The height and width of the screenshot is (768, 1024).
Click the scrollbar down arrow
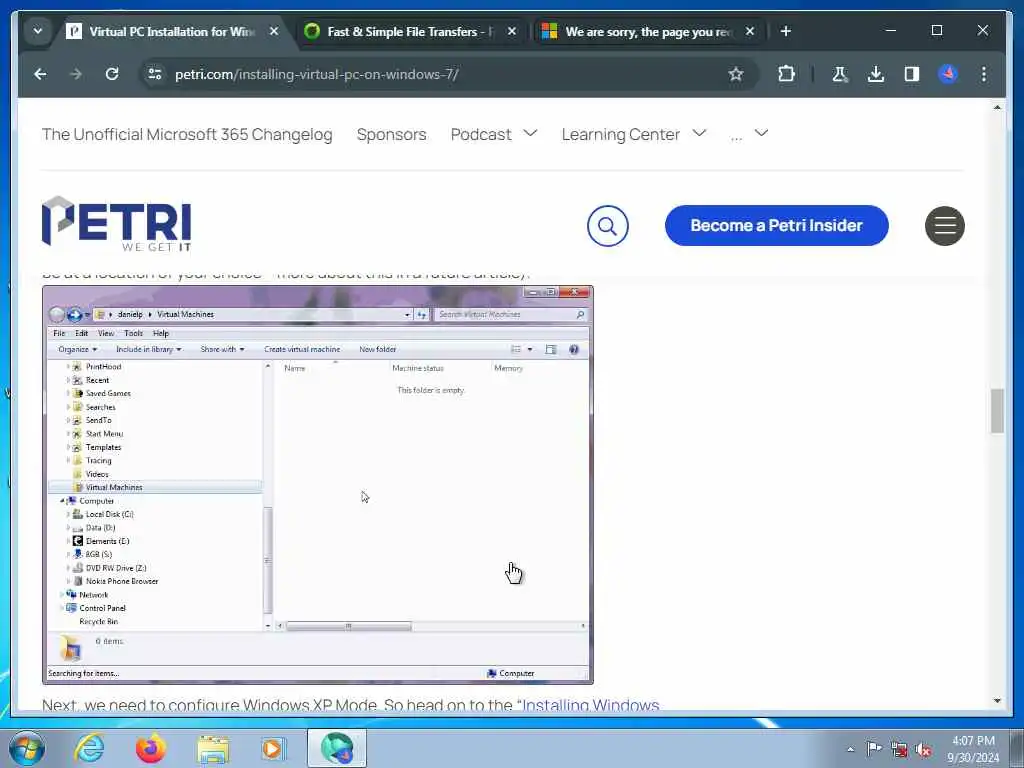point(997,701)
